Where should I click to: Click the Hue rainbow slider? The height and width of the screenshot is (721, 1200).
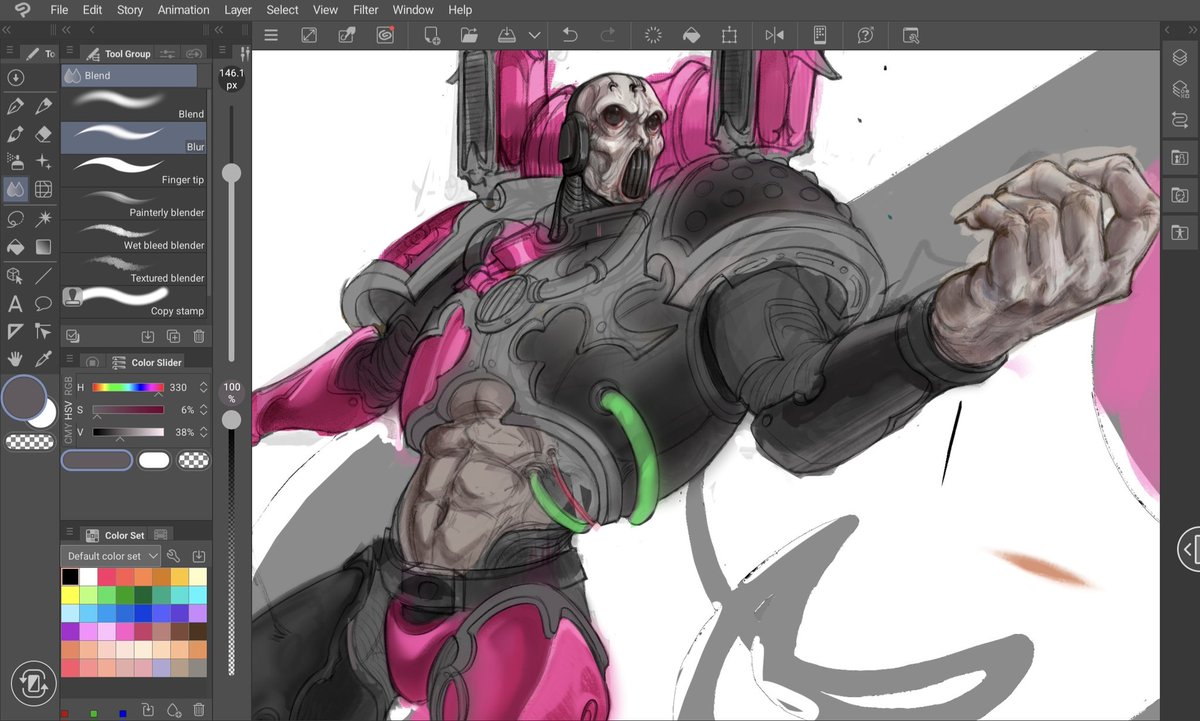pos(128,387)
